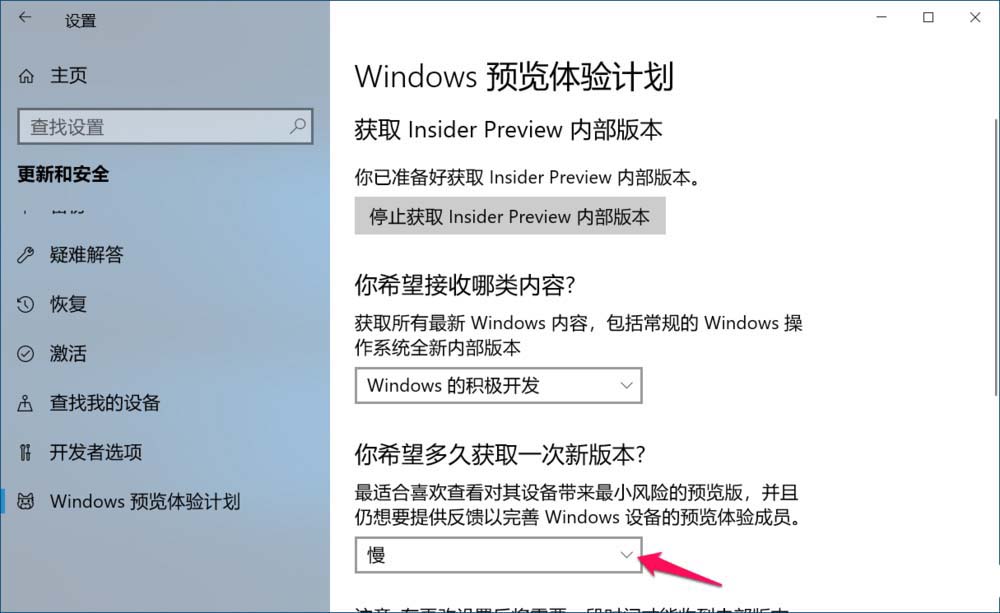1000x613 pixels.
Task: Click the 查找我的设备 person icon
Action: [26, 403]
